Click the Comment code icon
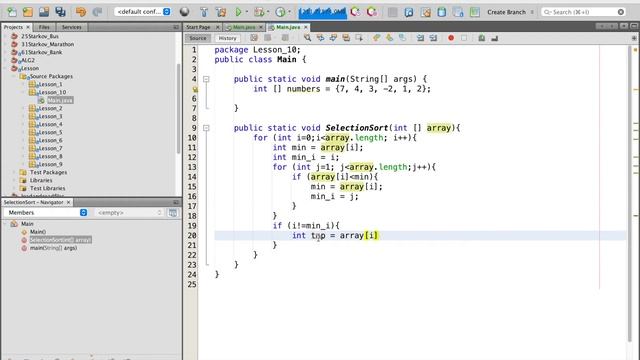The image size is (640, 360). pos(482,38)
